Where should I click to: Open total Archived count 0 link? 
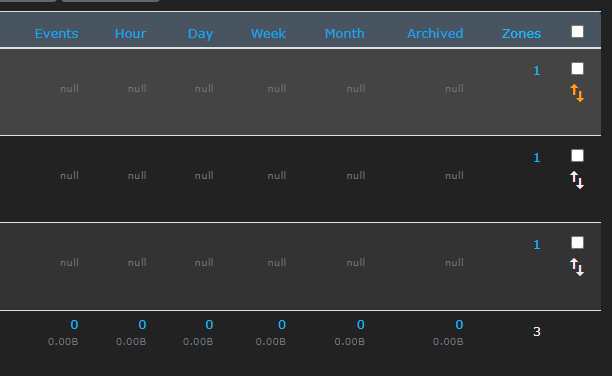tap(459, 325)
